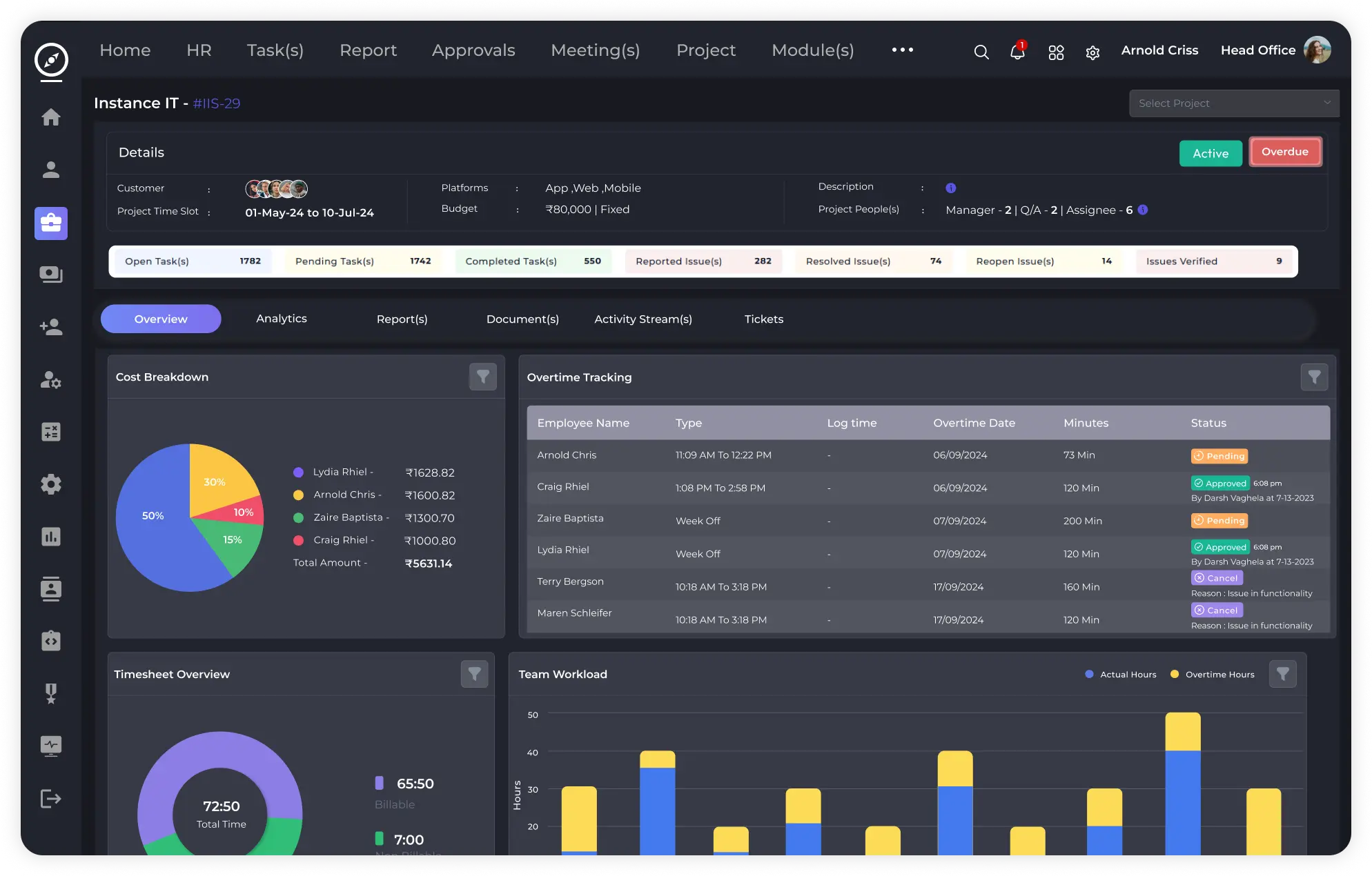Expand the Select Project dropdown
The height and width of the screenshot is (876, 1372).
[x=1234, y=103]
